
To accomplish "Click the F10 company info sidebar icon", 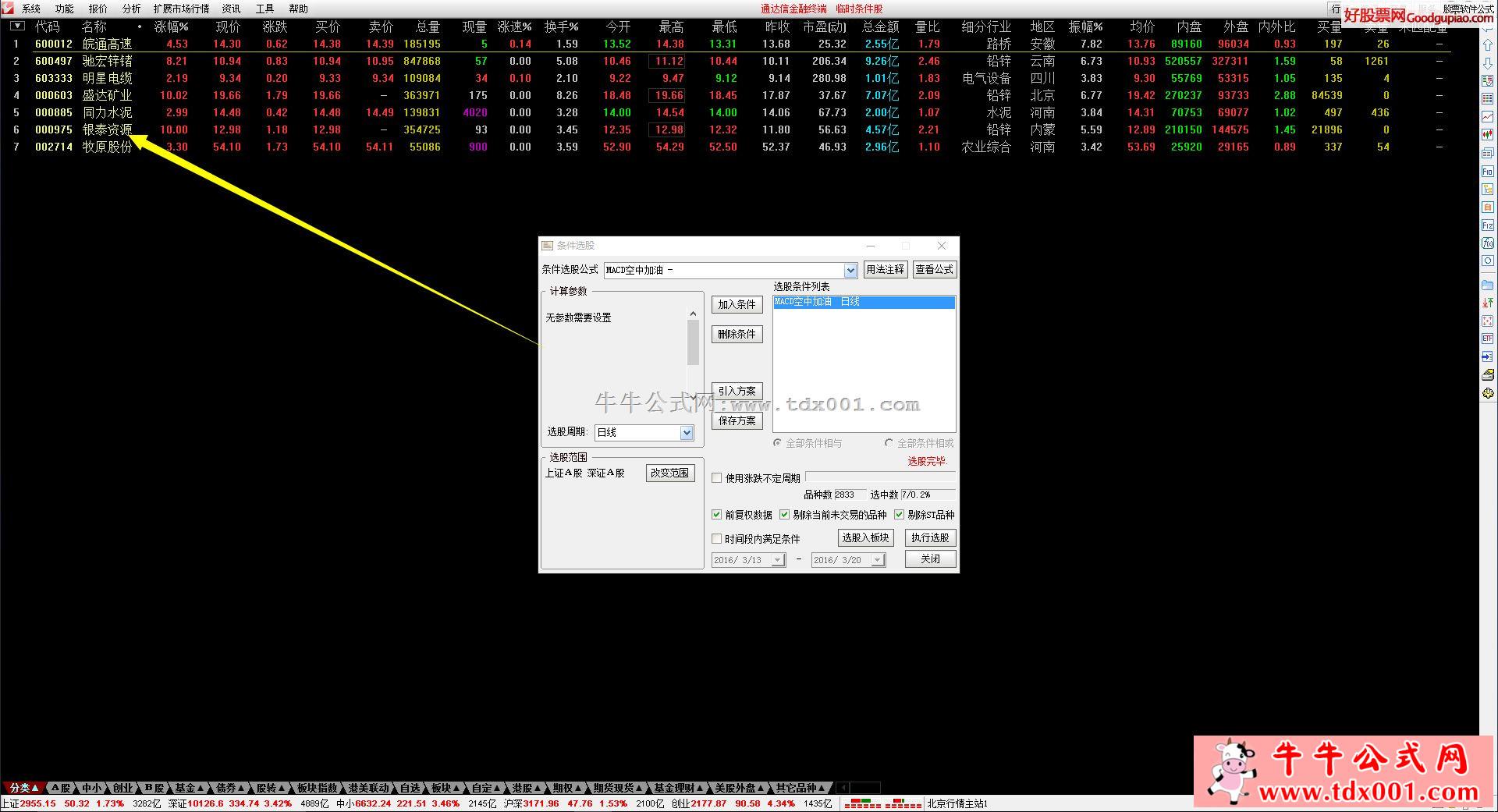I will tap(1487, 172).
